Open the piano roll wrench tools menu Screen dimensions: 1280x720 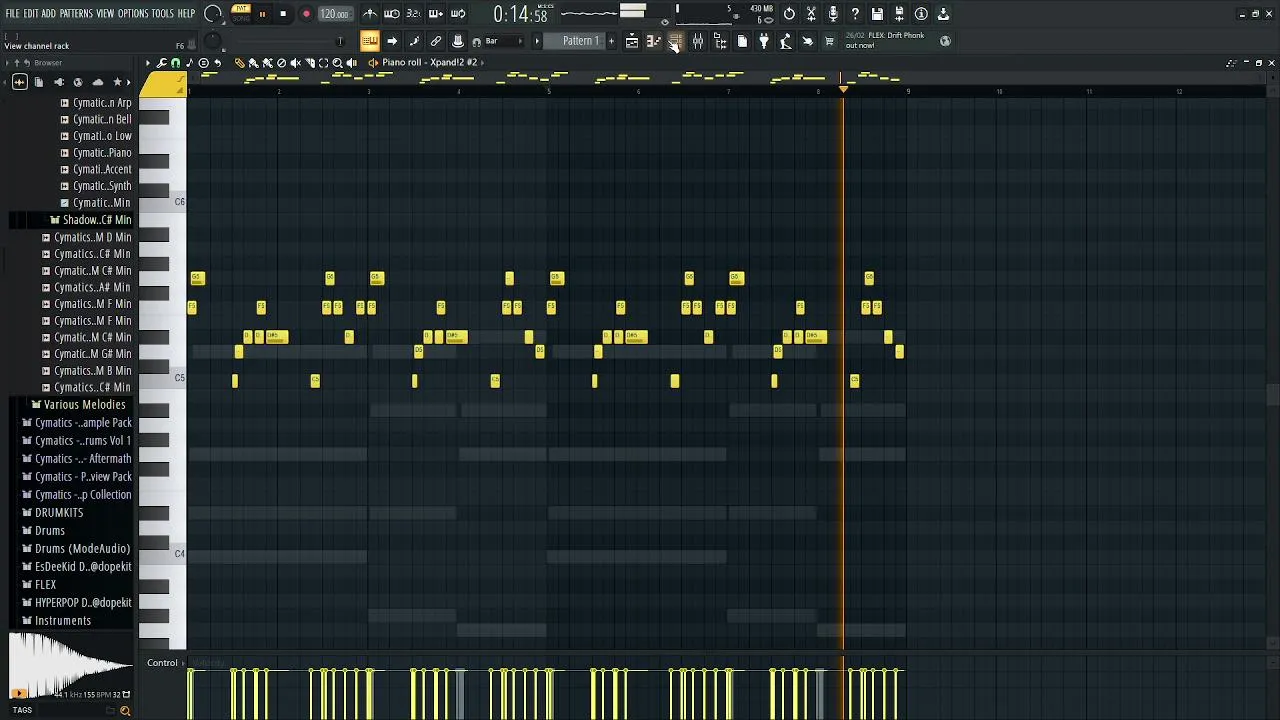(x=161, y=63)
